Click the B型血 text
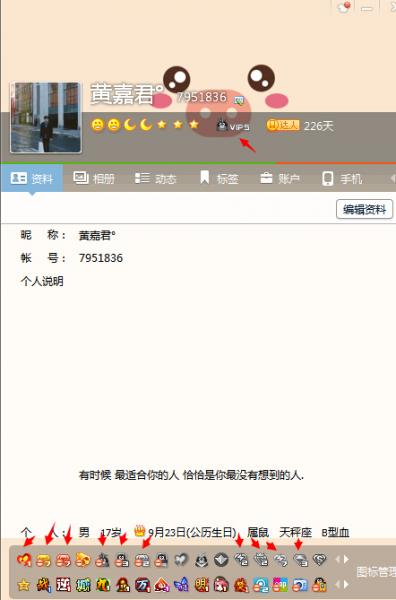This screenshot has width=396, height=600. (335, 532)
